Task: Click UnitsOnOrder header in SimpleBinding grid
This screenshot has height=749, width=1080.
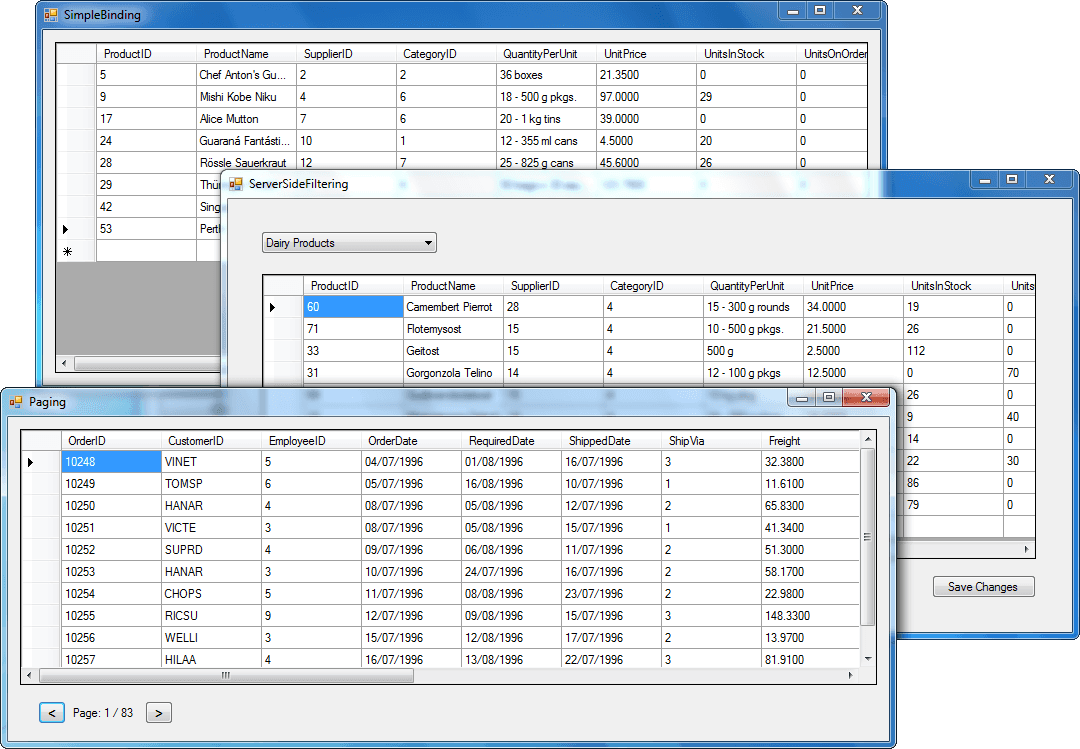Action: [x=832, y=53]
